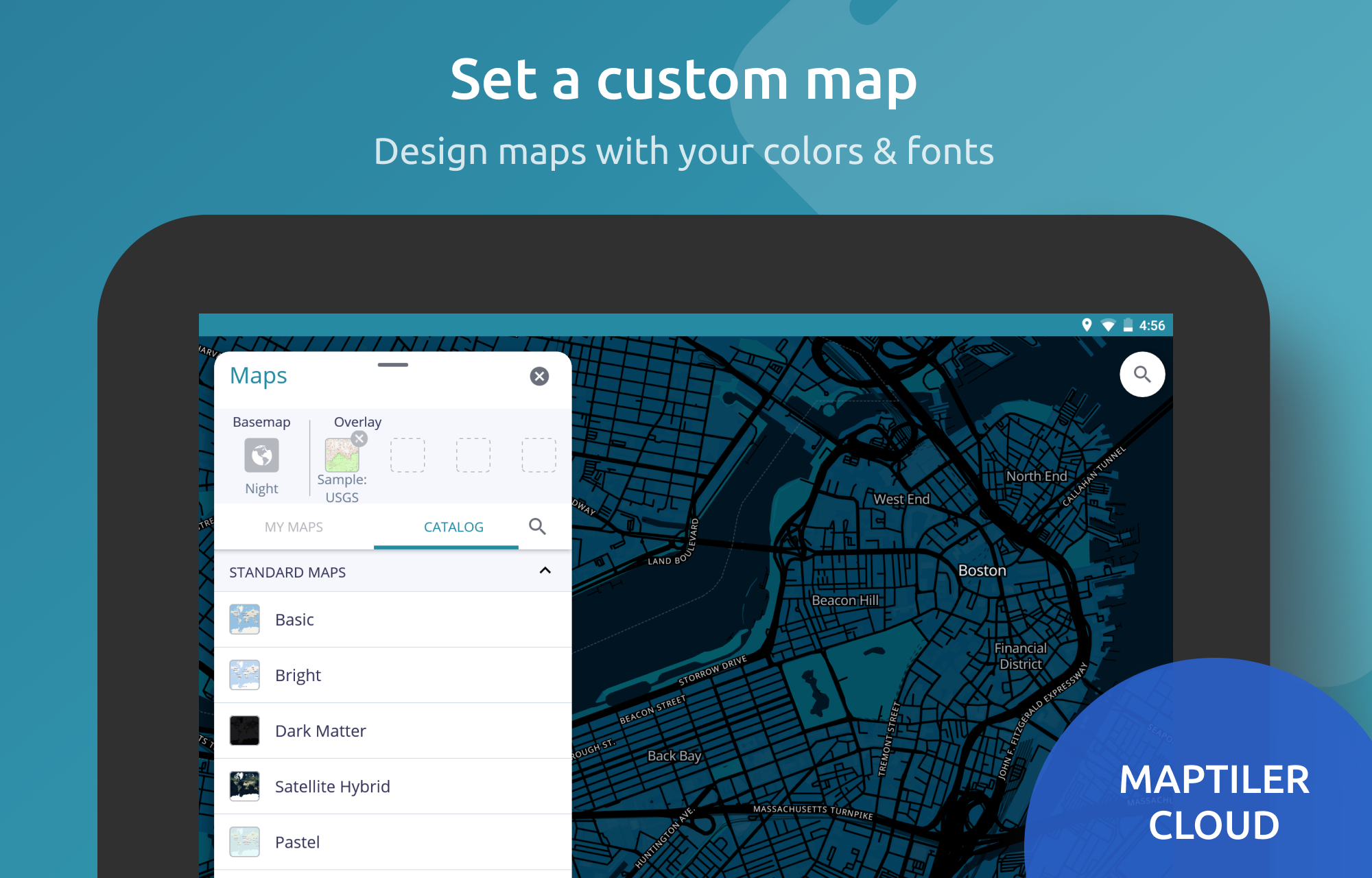The image size is (1372, 878).
Task: Search the map catalog
Action: point(538,527)
